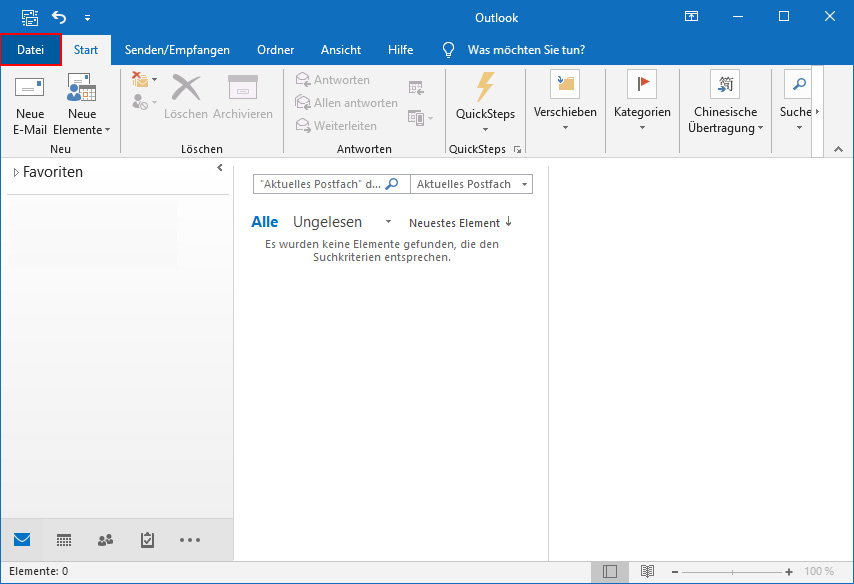The width and height of the screenshot is (854, 584).
Task: Open the QuickSteps dialog launcher
Action: point(517,149)
